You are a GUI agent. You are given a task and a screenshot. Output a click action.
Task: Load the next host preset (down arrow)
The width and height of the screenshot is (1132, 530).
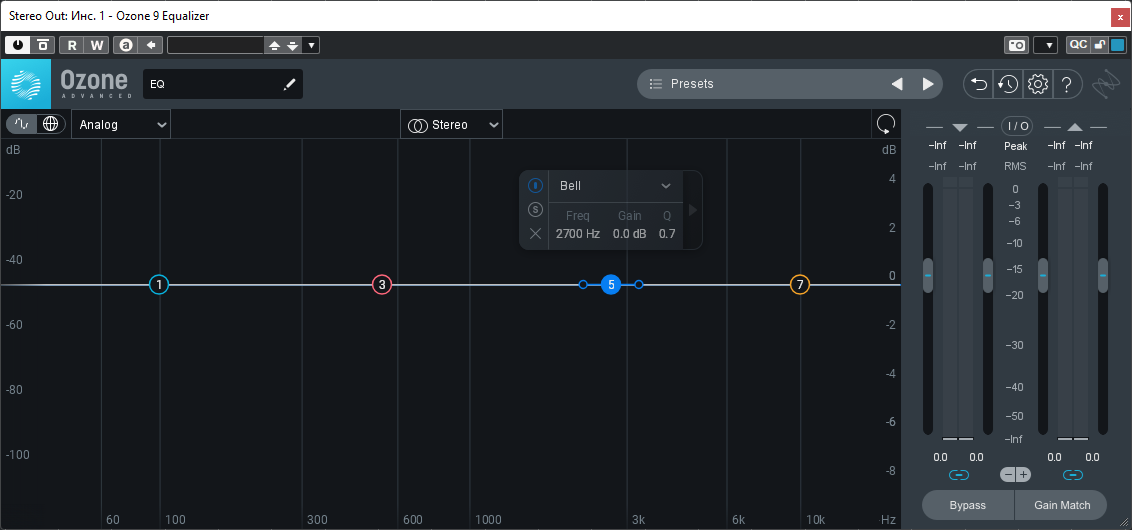point(292,45)
